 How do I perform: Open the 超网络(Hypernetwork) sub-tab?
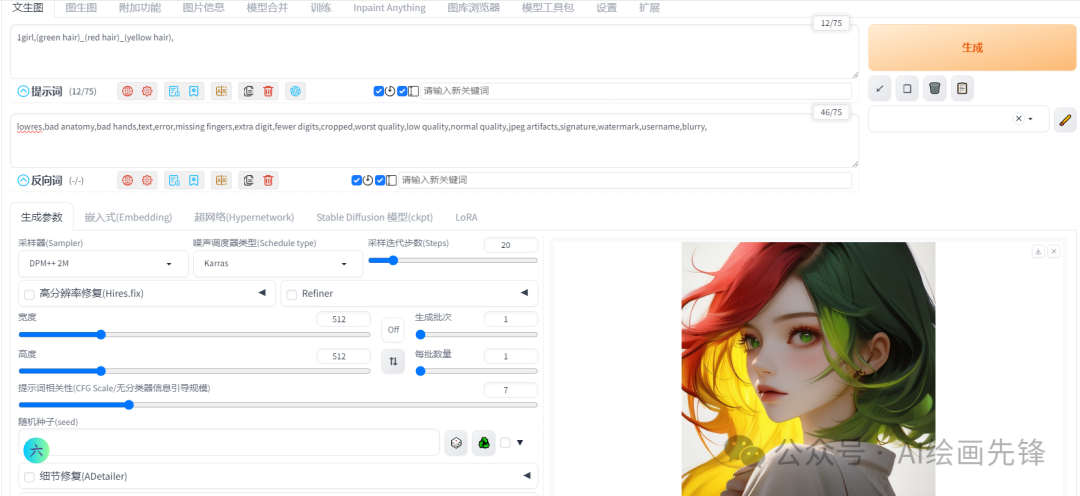point(244,217)
